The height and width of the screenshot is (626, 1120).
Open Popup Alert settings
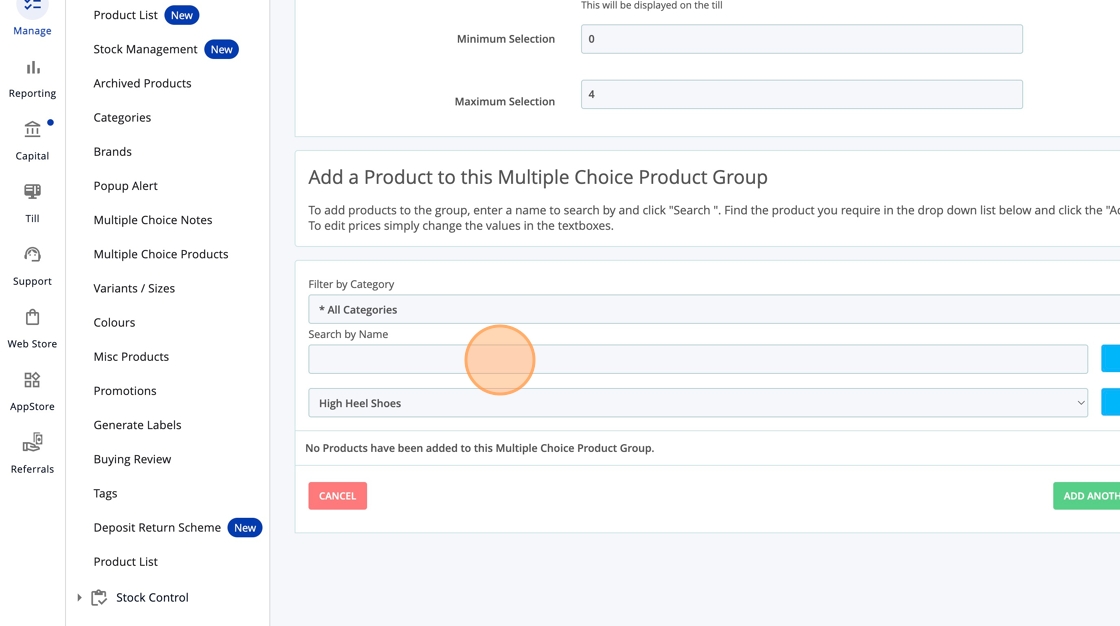[x=126, y=186]
